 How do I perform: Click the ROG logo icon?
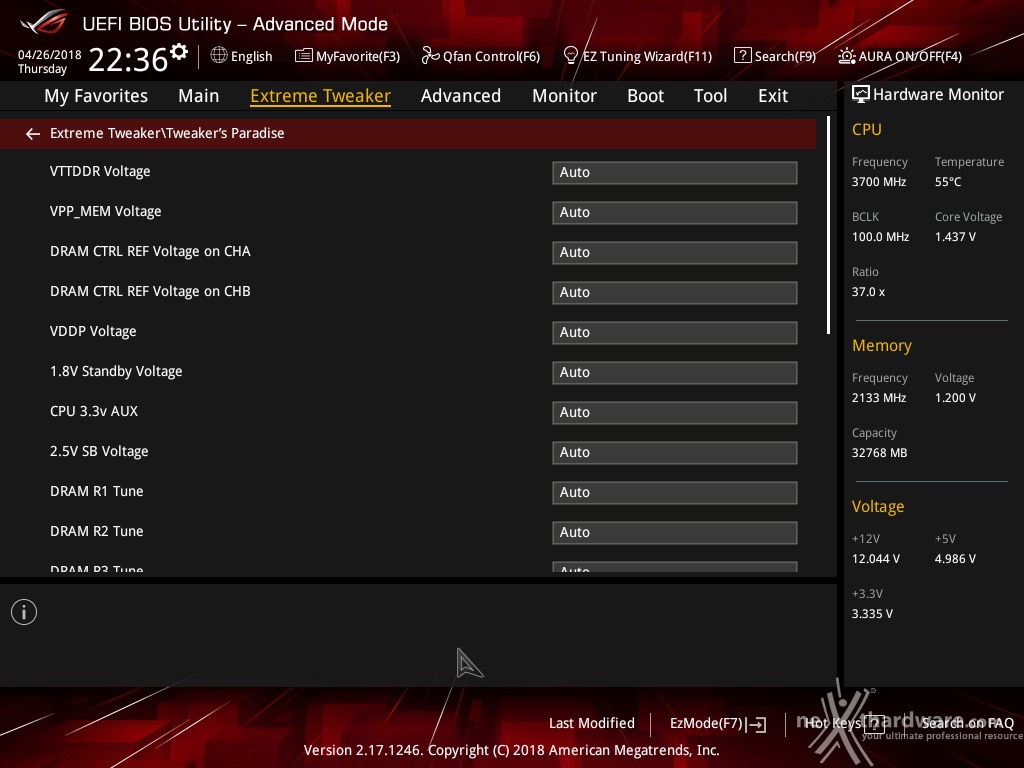point(43,22)
